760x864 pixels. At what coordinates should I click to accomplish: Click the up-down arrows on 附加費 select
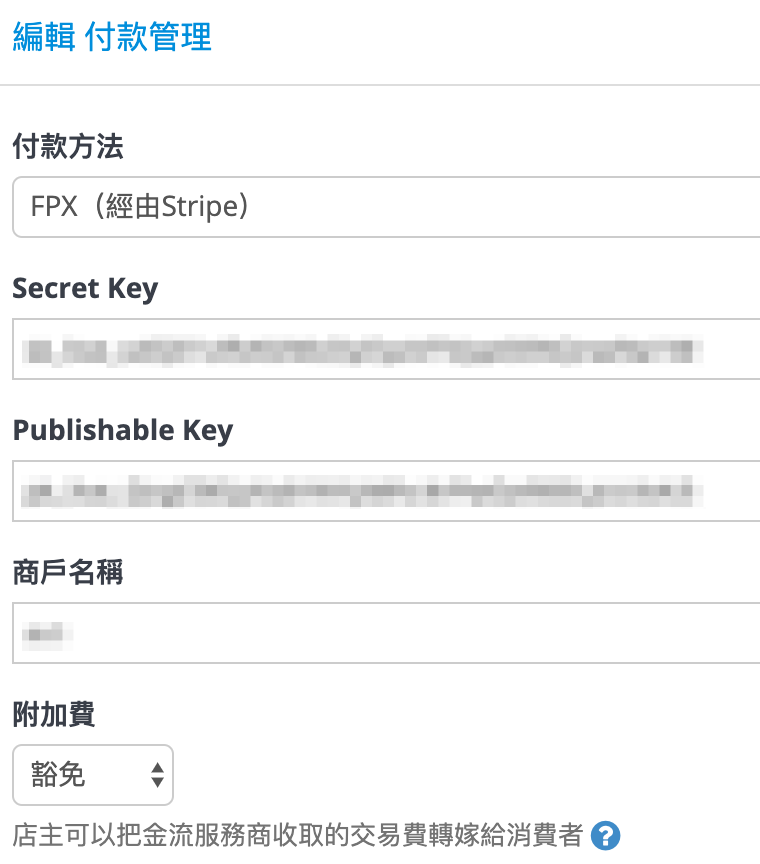click(x=158, y=775)
